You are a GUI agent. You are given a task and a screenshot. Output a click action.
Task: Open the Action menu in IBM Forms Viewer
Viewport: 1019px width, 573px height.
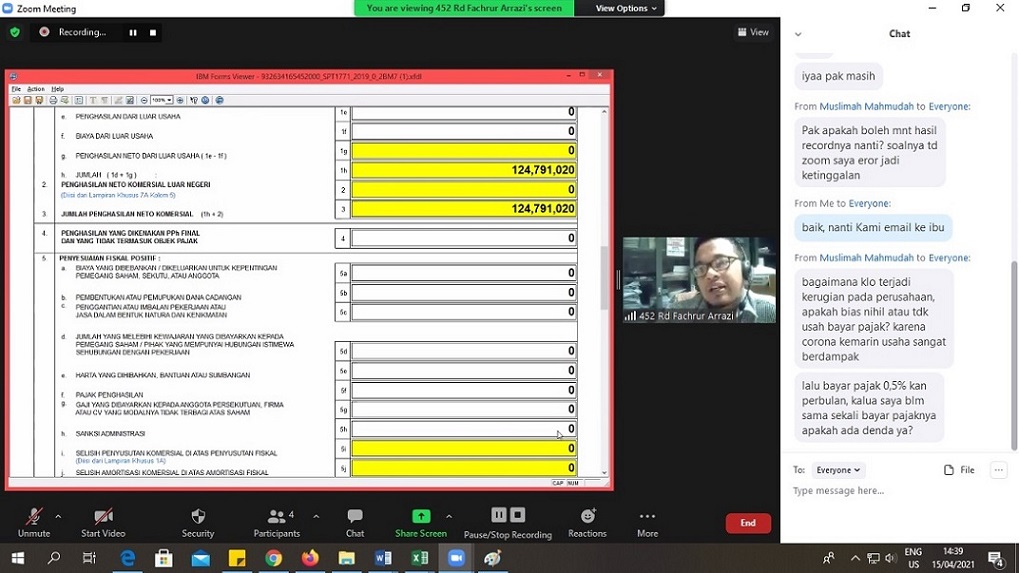tap(35, 89)
